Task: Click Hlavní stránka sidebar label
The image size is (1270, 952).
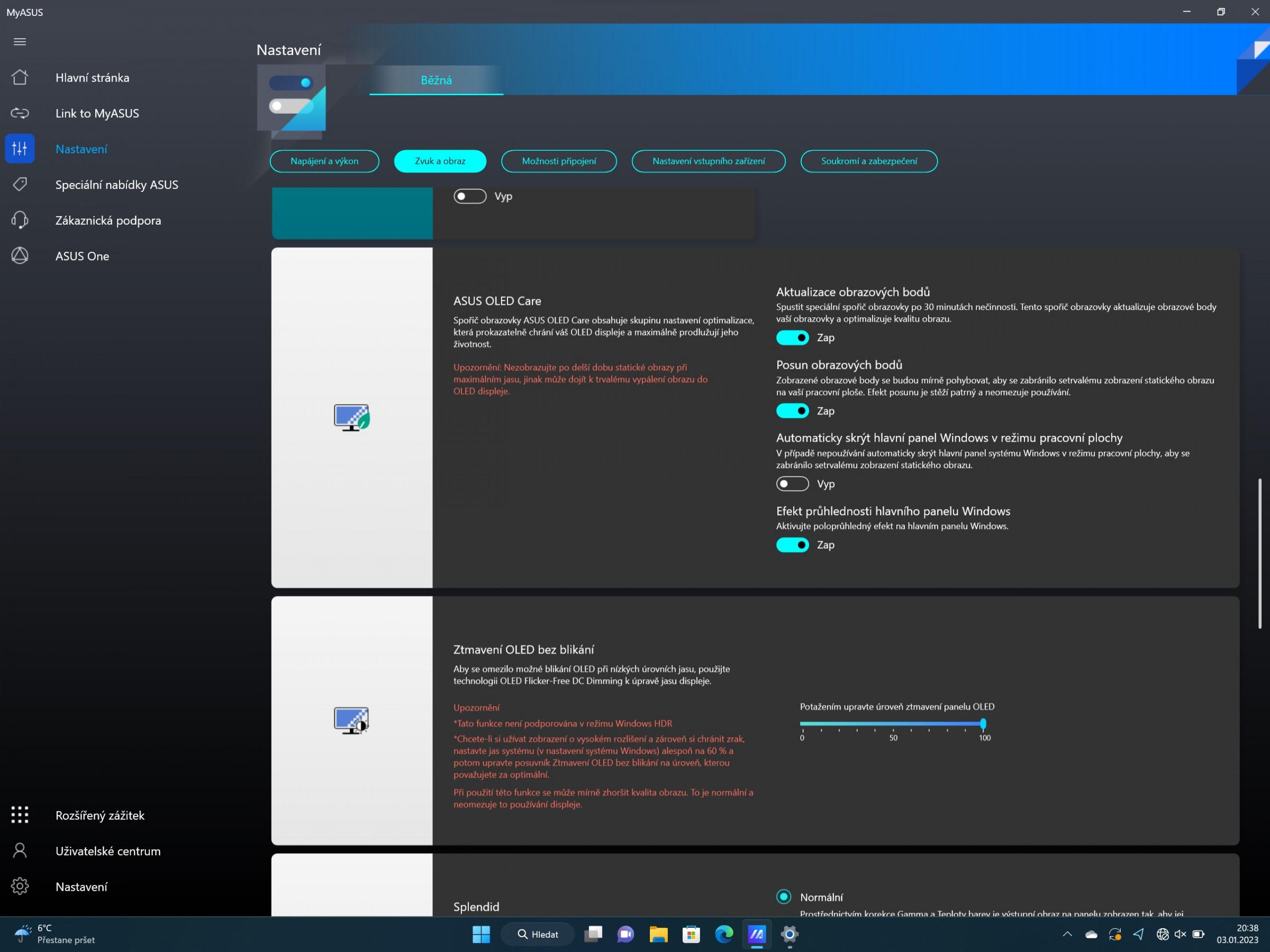Action: pyautogui.click(x=93, y=77)
